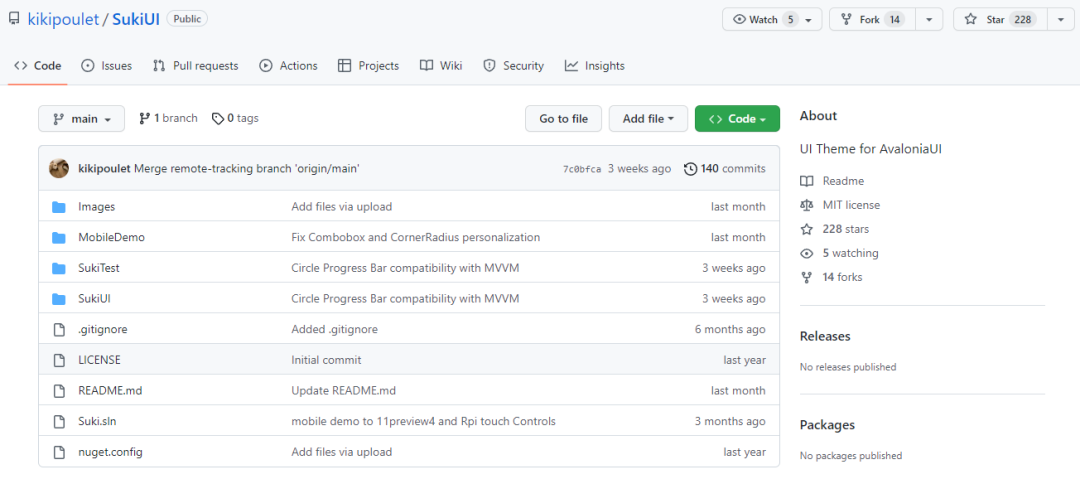
Task: Open the dropdown arrow next to Fork
Action: (929, 19)
